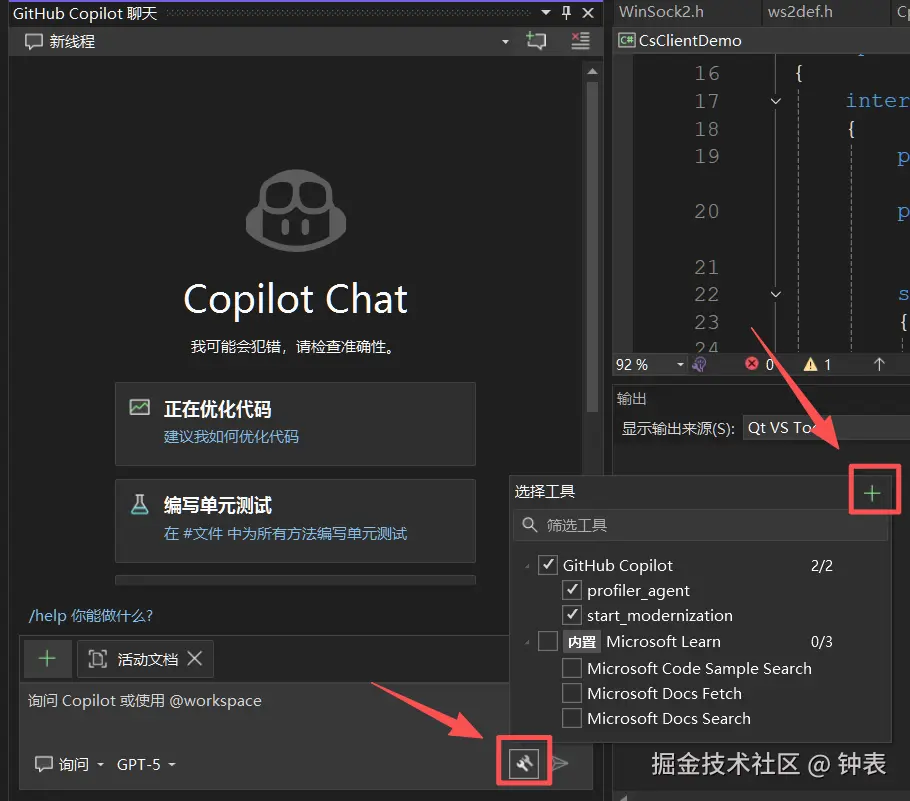
Task: Click the /help 你能做什么? link
Action: click(91, 615)
